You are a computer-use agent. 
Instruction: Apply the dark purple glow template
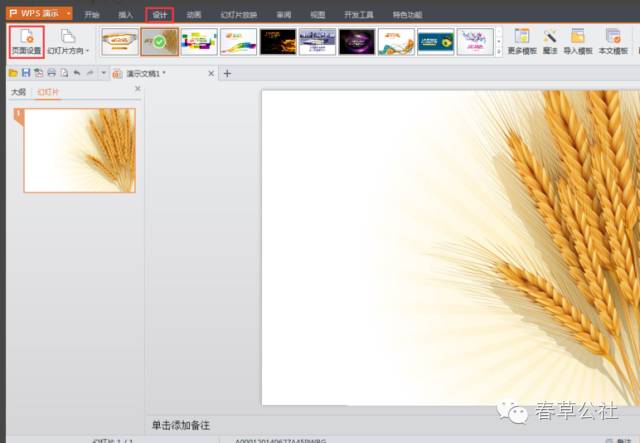357,42
